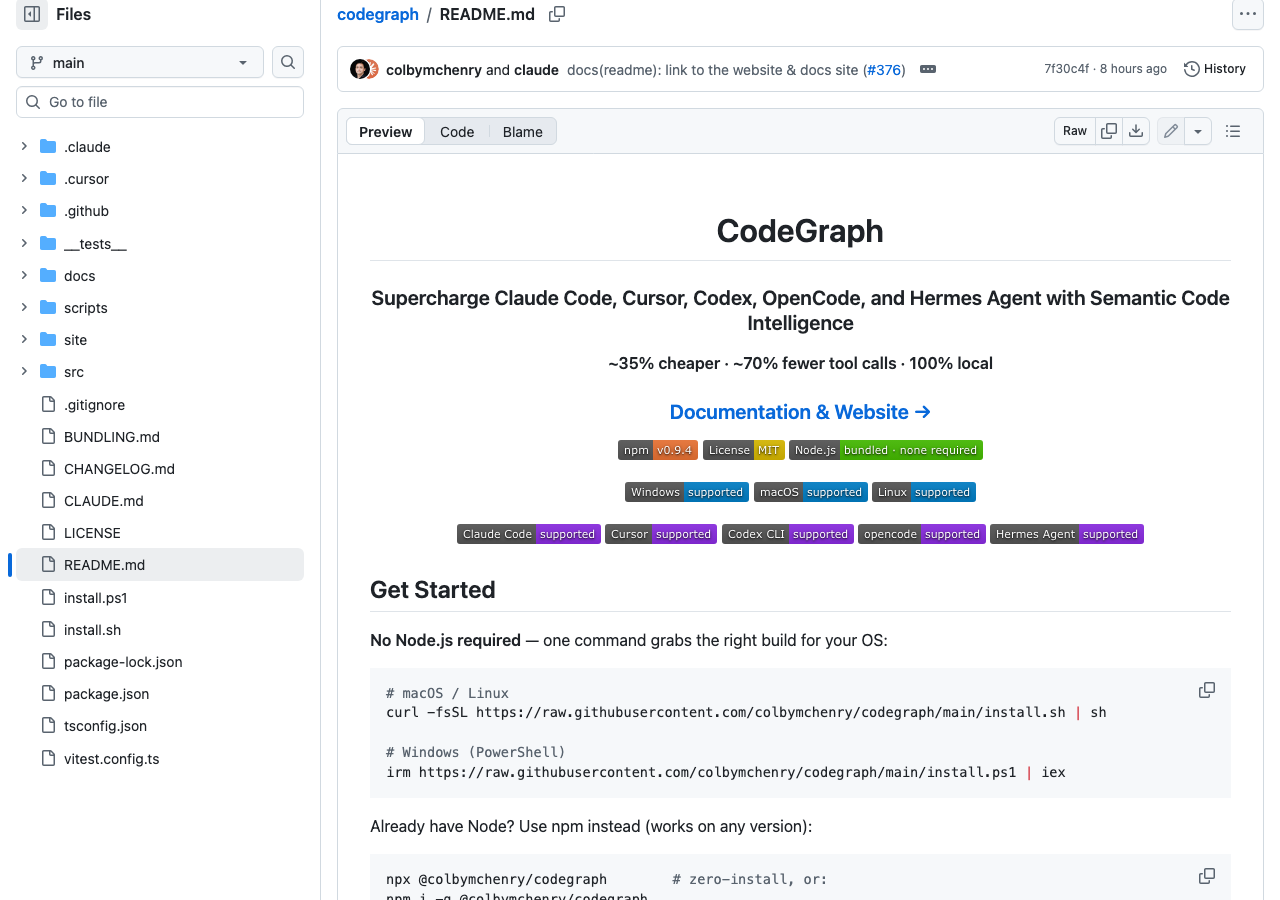This screenshot has width=1280, height=900.
Task: Expand the docs folder chevron
Action: click(x=24, y=275)
